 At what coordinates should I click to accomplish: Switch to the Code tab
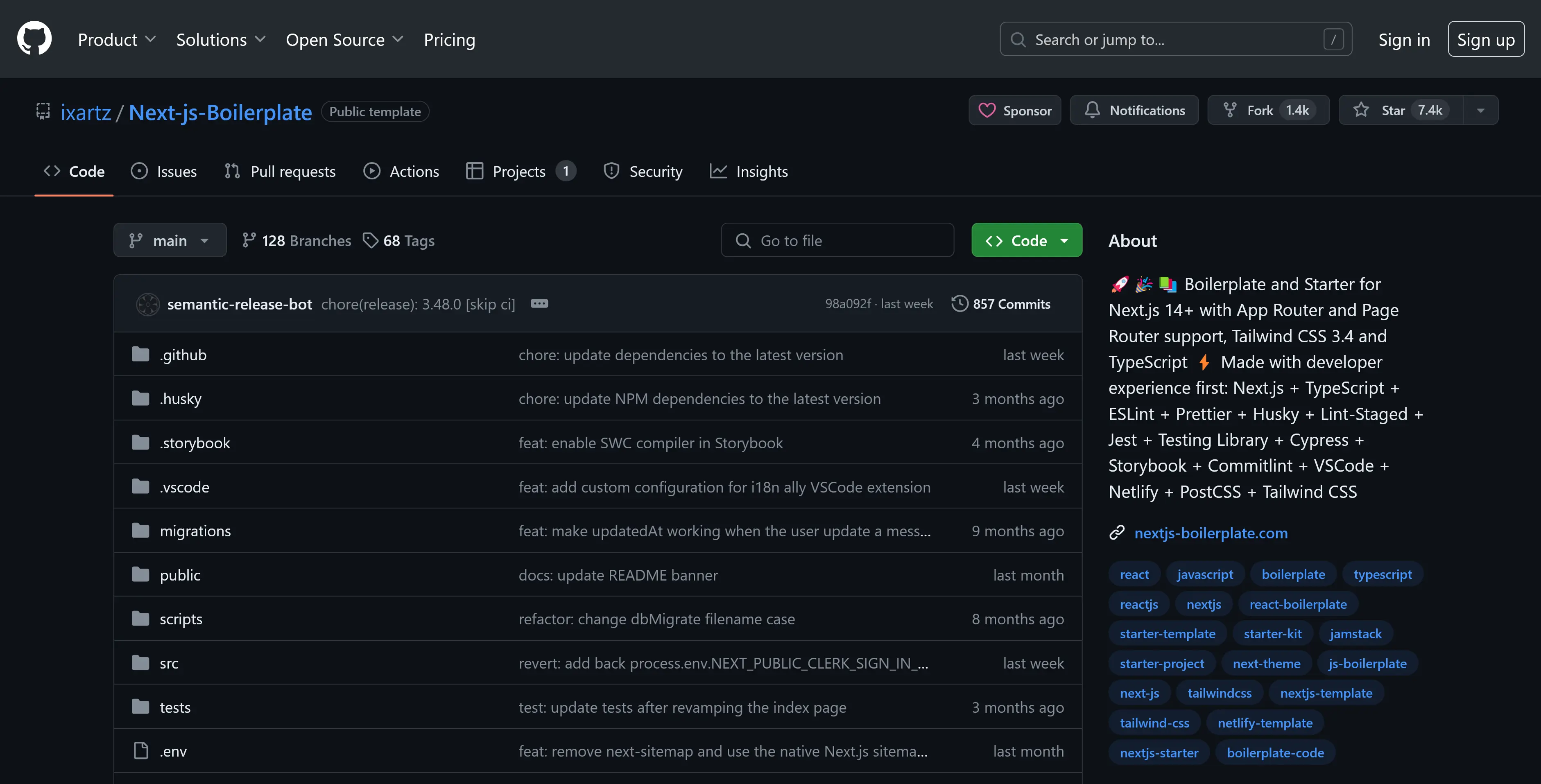(x=74, y=171)
